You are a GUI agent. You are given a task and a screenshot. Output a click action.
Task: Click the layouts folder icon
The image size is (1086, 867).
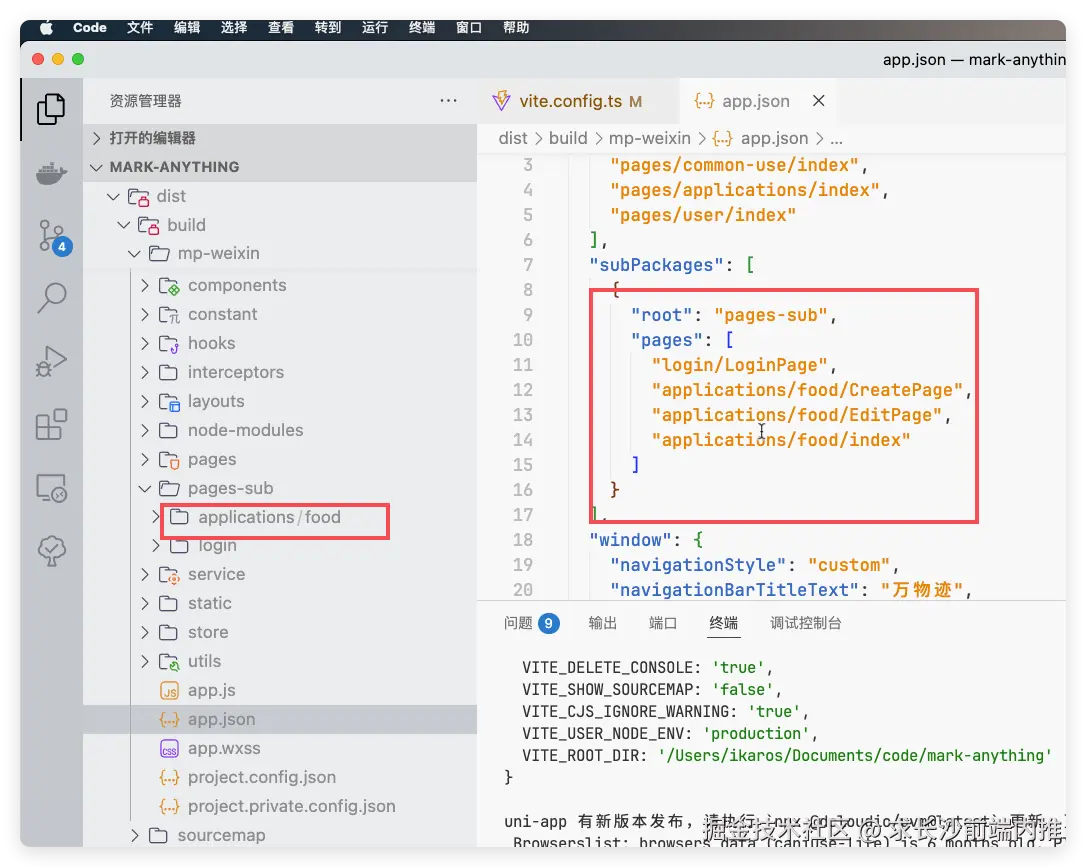tap(169, 402)
